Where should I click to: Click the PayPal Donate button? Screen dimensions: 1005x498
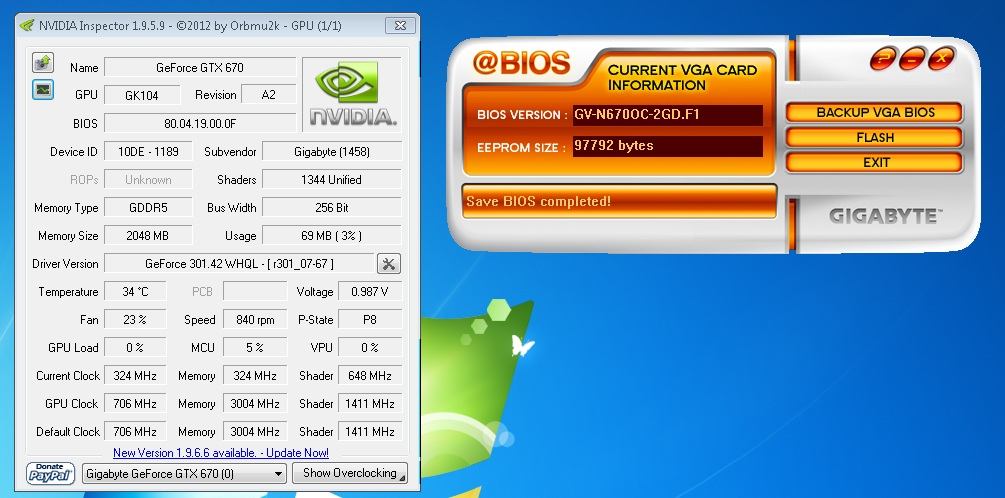pos(50,474)
